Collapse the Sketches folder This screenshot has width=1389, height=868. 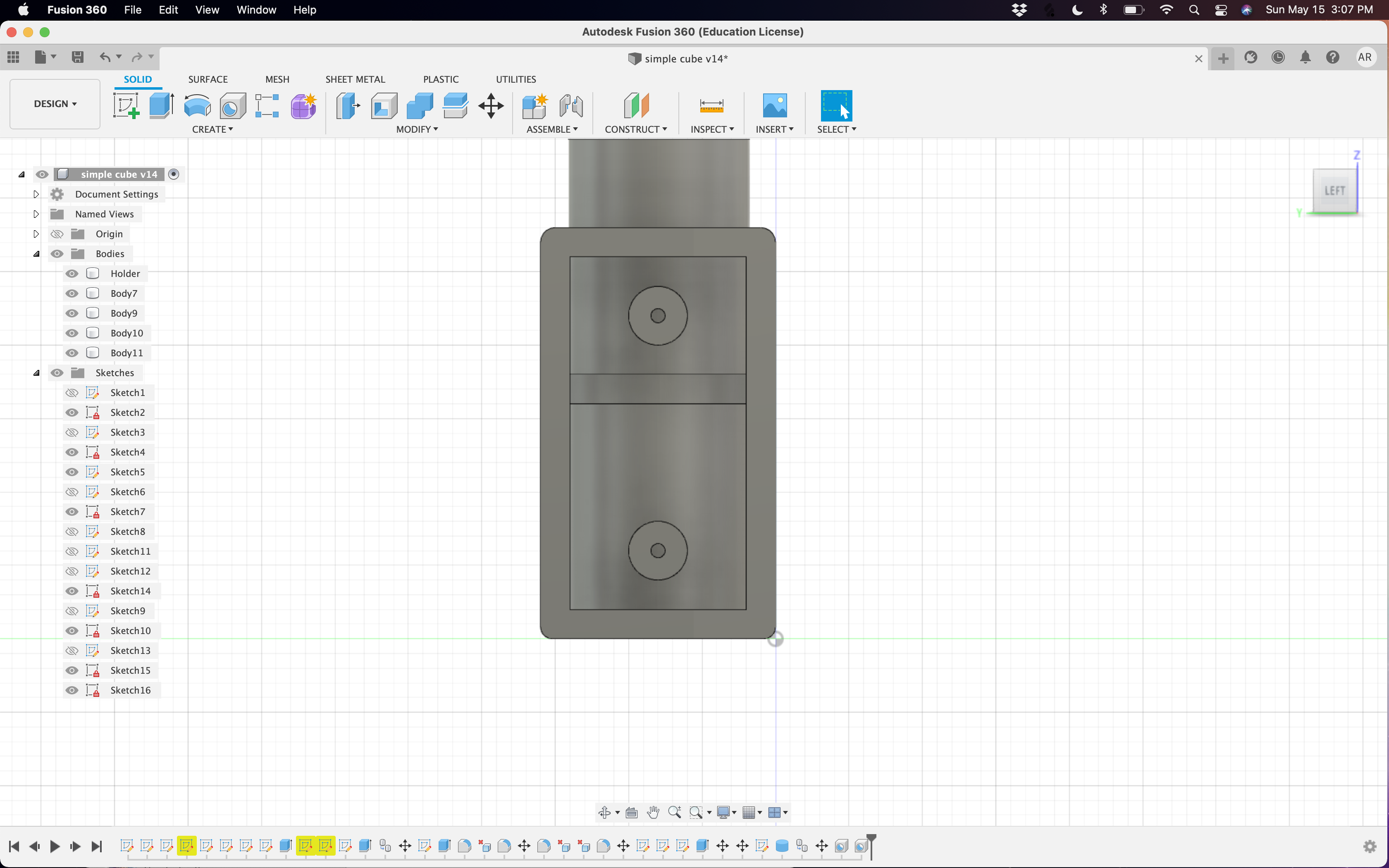pyautogui.click(x=36, y=373)
